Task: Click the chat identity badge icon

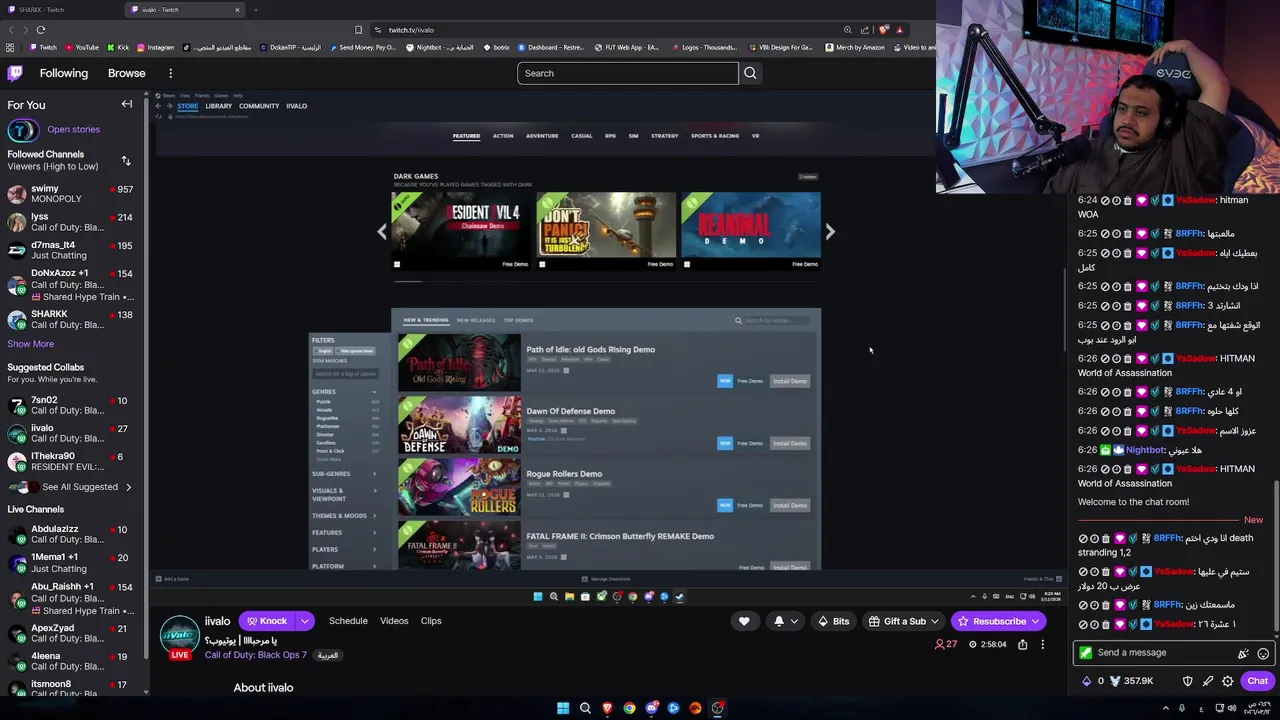Action: (x=1085, y=653)
